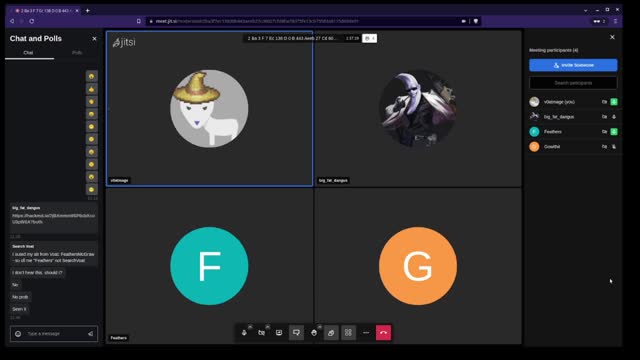Expand the participant count badge at top
Viewport: 640px width, 360px height.
pos(369,38)
